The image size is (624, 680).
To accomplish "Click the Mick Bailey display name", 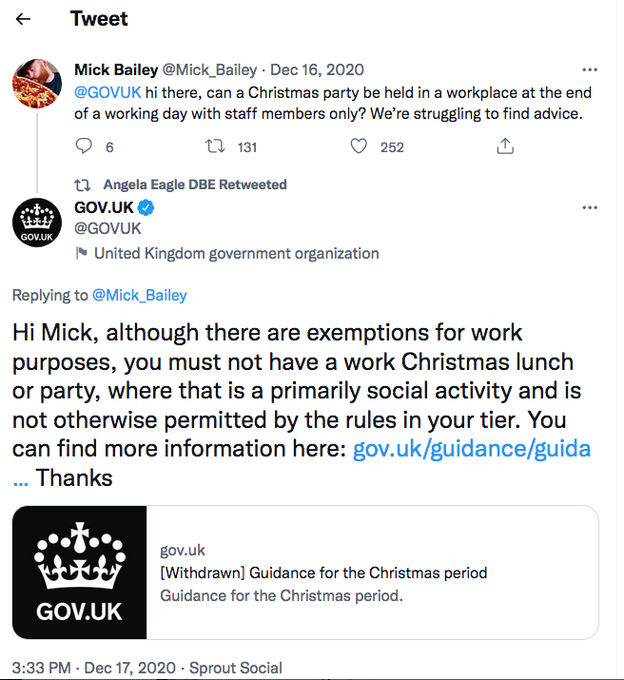I will click(x=116, y=69).
